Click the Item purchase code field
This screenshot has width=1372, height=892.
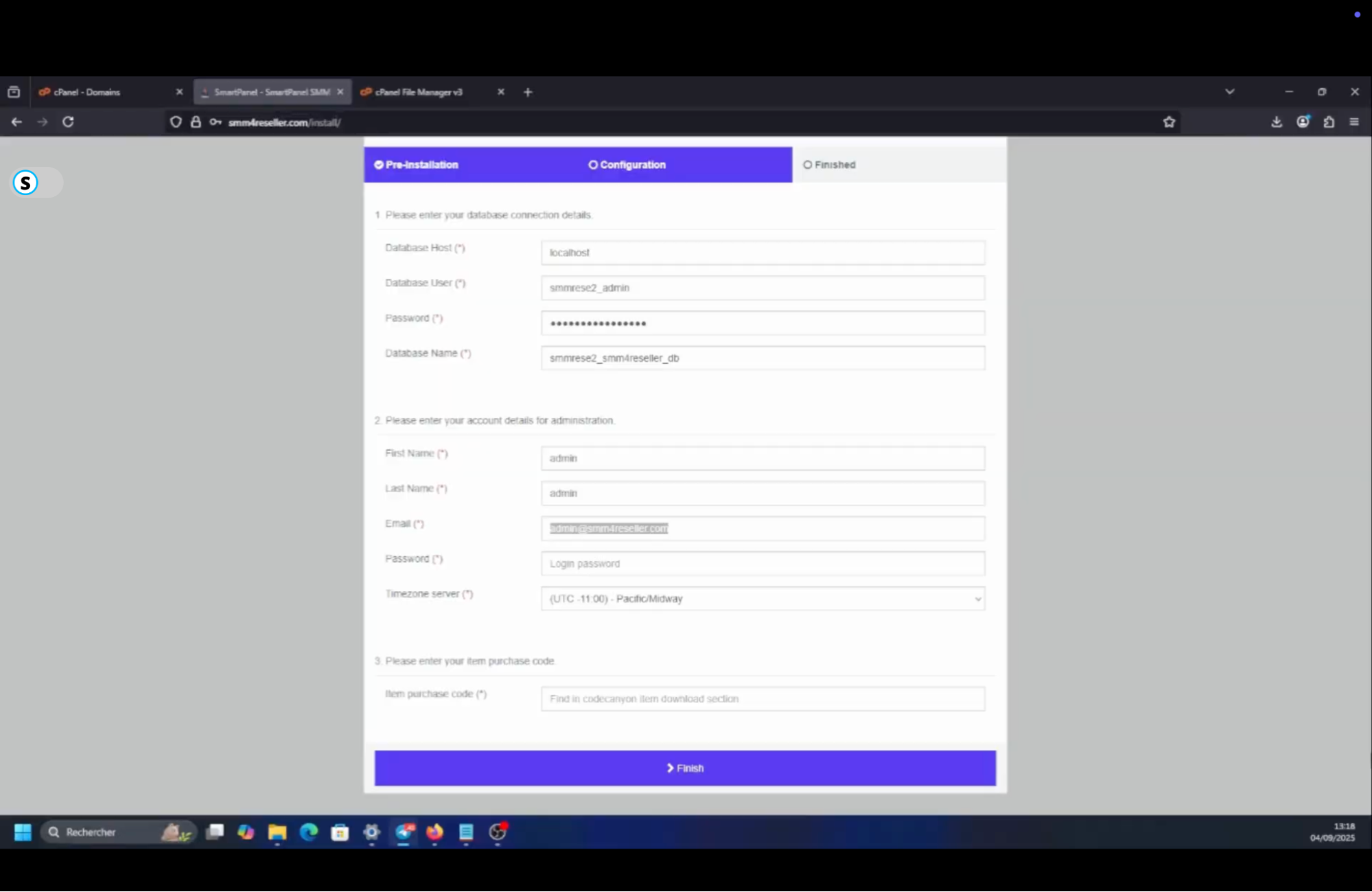(x=763, y=698)
